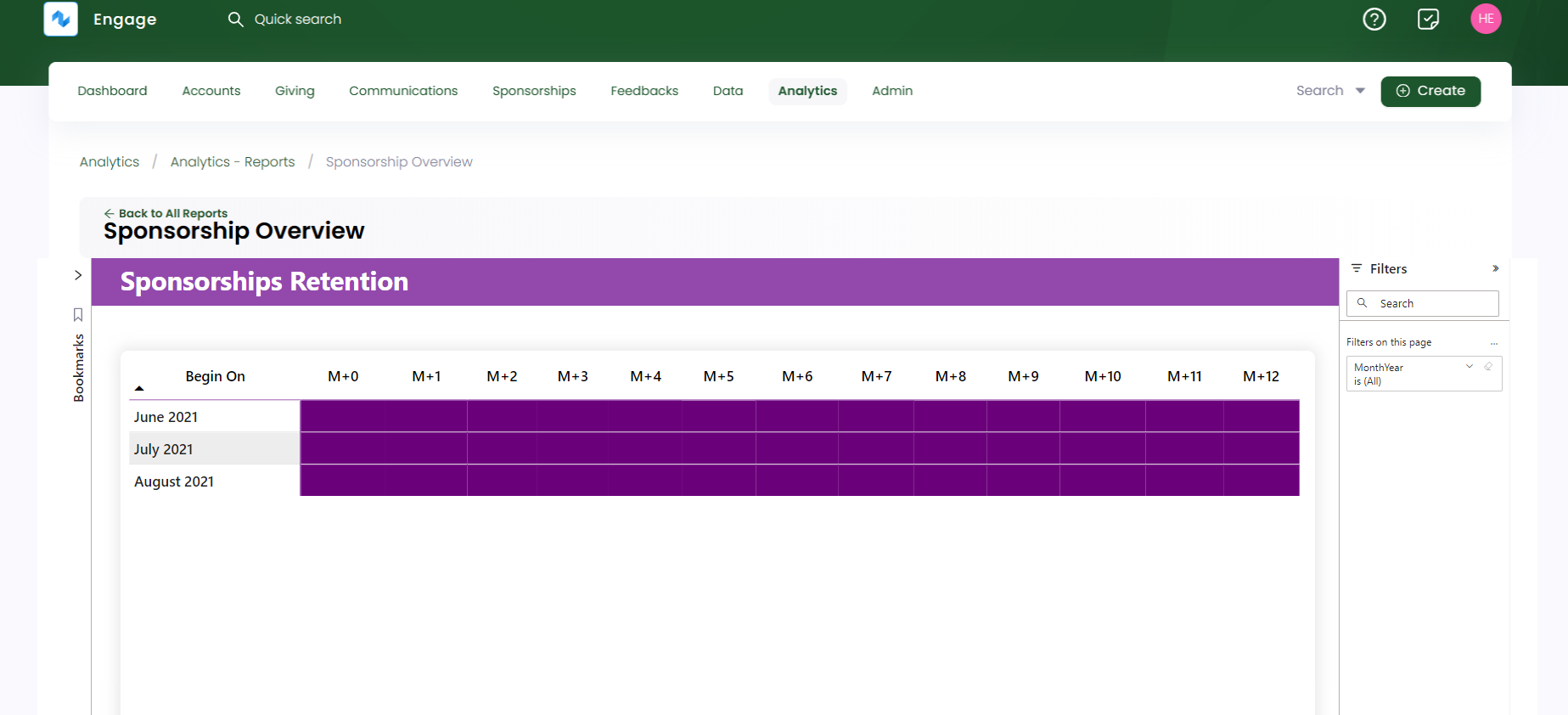Click the August 2021 M+12 purple cell
The height and width of the screenshot is (715, 1568).
click(1262, 481)
